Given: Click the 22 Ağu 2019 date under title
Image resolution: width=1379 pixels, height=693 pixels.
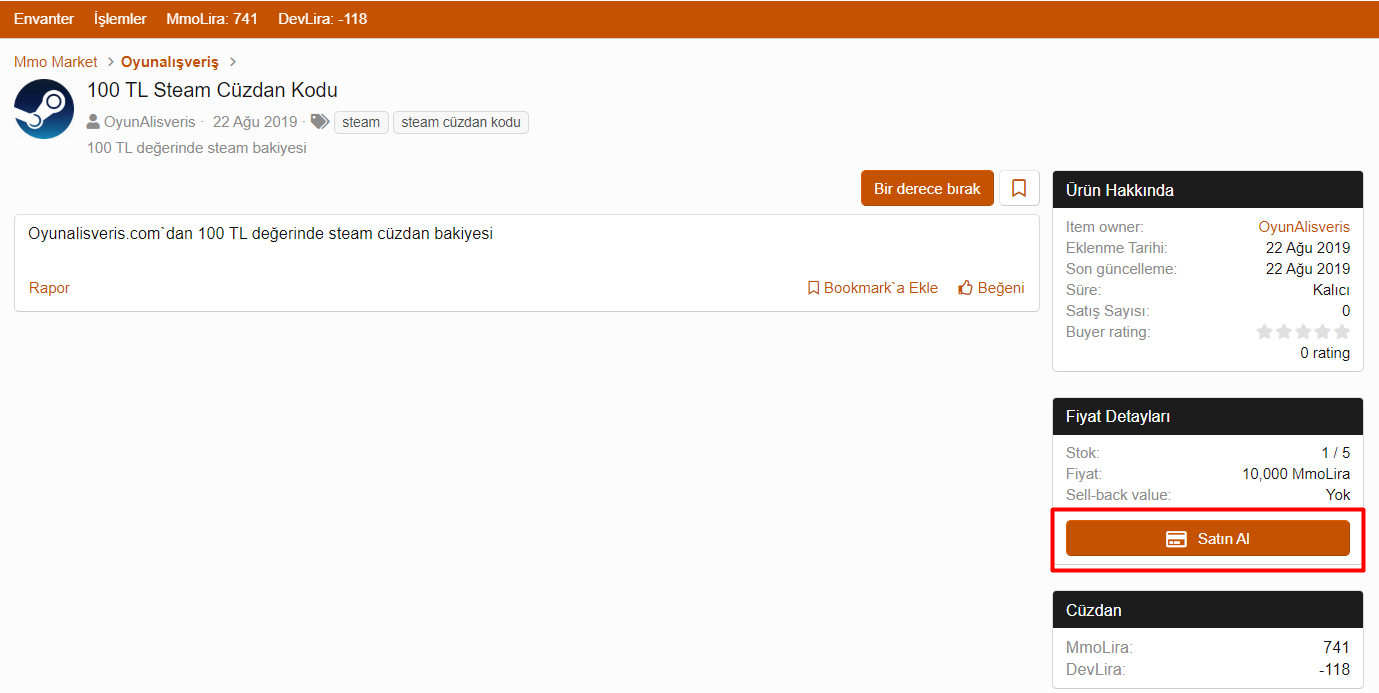Looking at the screenshot, I should pos(255,122).
